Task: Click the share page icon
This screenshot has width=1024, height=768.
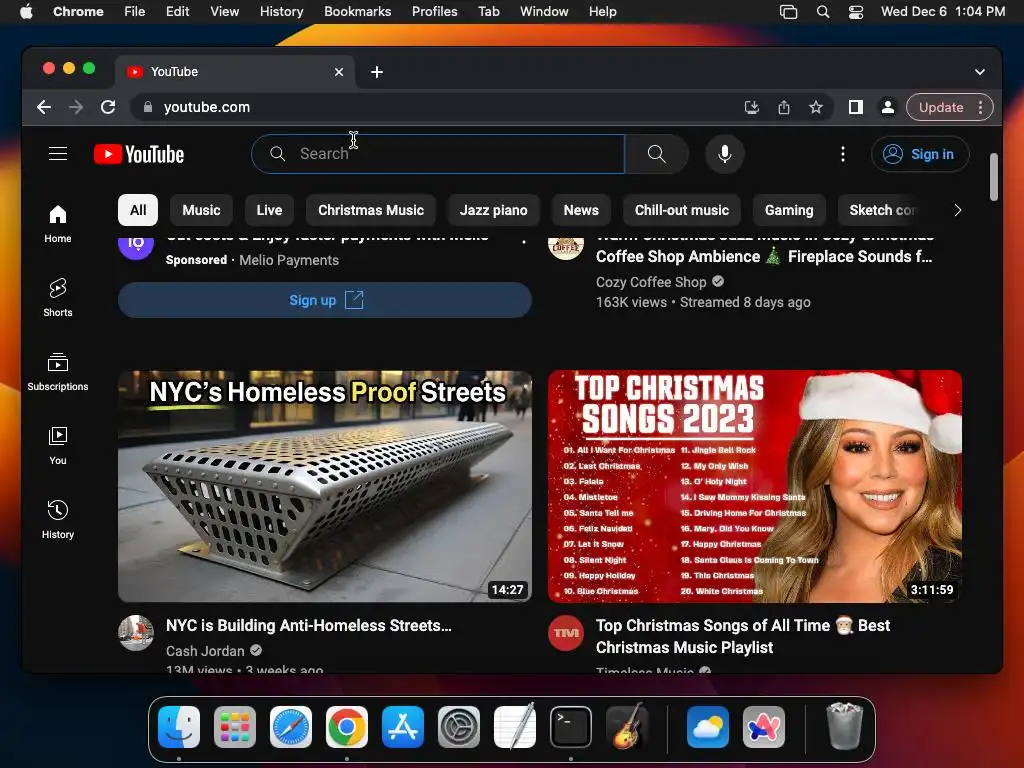Action: tap(784, 107)
